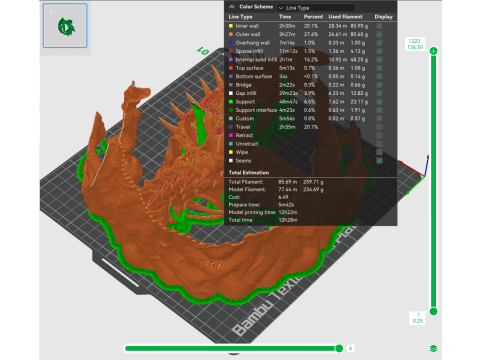Click the Total Estimation heading
The height and width of the screenshot is (360, 480).
click(x=249, y=173)
